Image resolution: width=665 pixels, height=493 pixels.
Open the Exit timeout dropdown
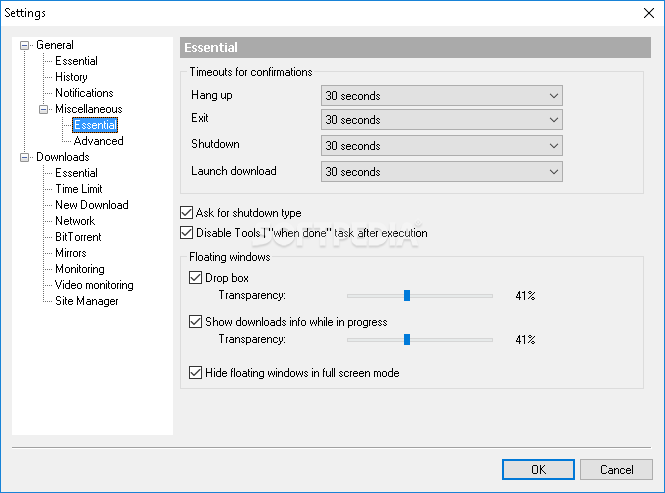point(441,120)
